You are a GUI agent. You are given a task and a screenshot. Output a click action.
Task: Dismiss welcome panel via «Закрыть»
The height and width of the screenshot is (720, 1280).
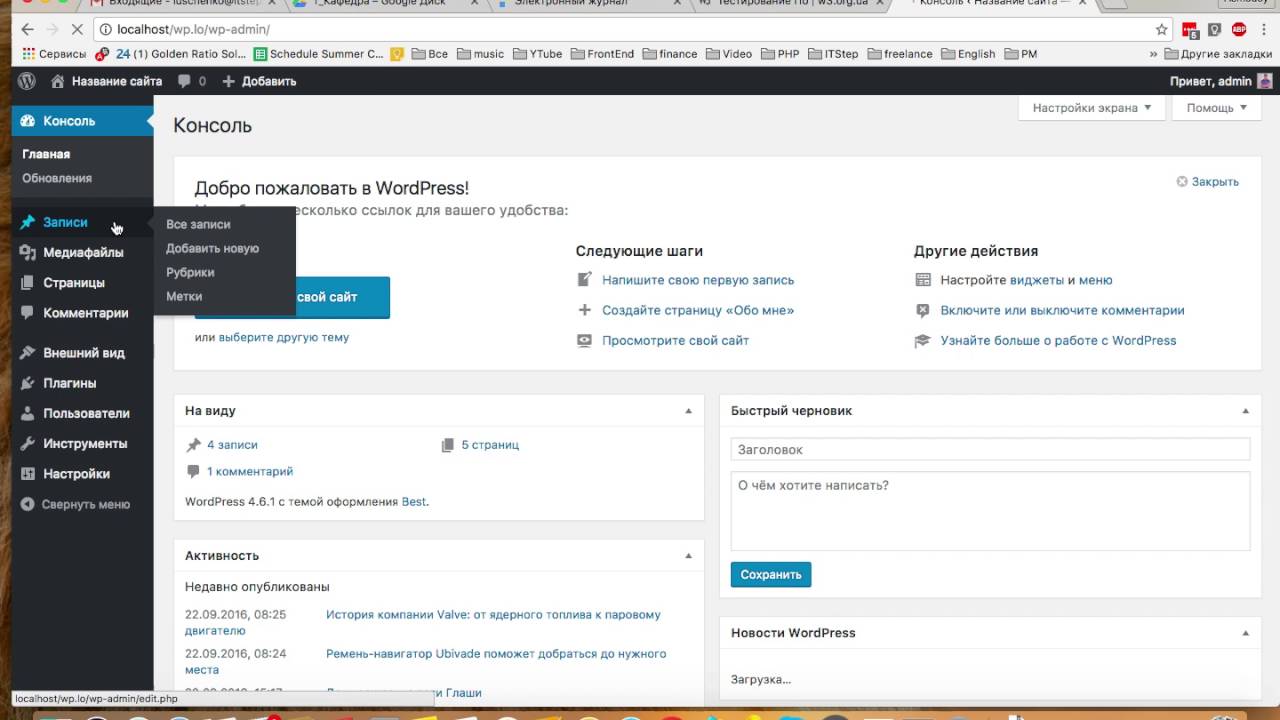pyautogui.click(x=1207, y=182)
